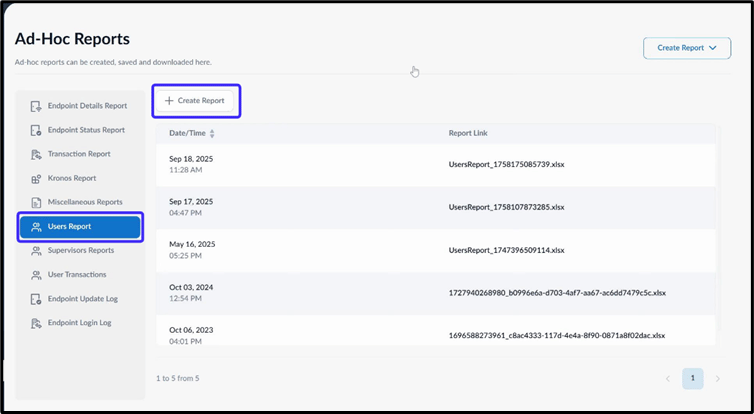The image size is (754, 414).
Task: Click the Miscellaneous Reports icon
Action: tap(36, 202)
